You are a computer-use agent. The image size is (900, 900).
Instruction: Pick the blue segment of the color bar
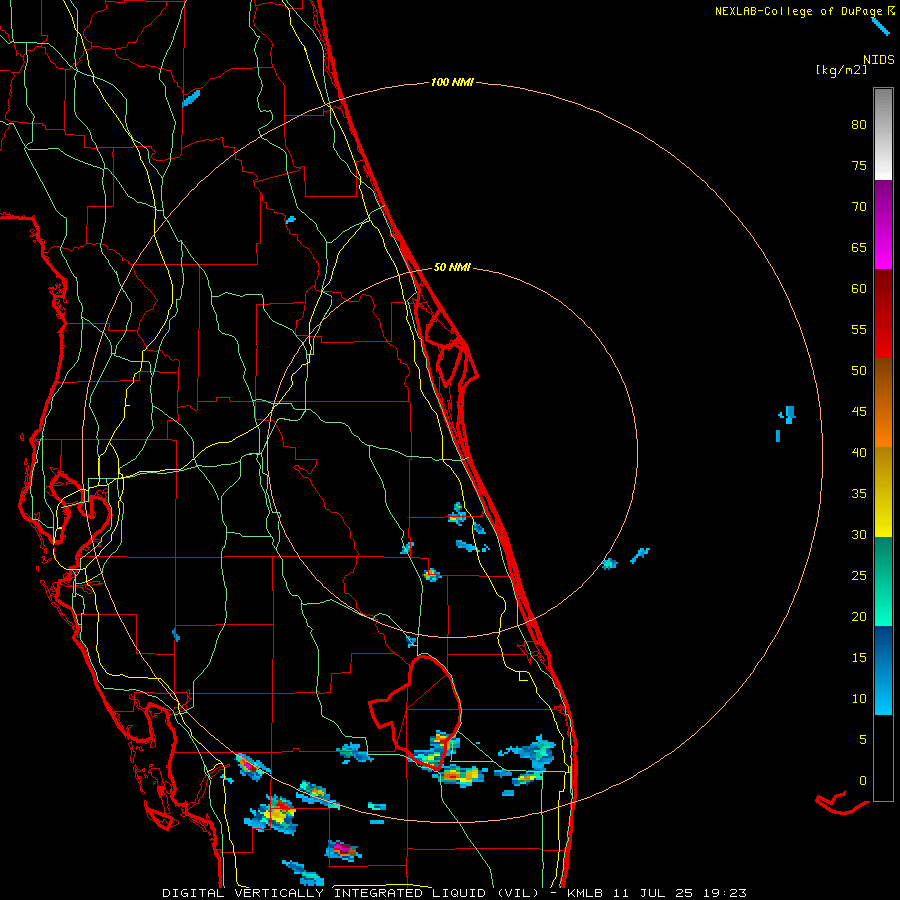click(x=883, y=670)
